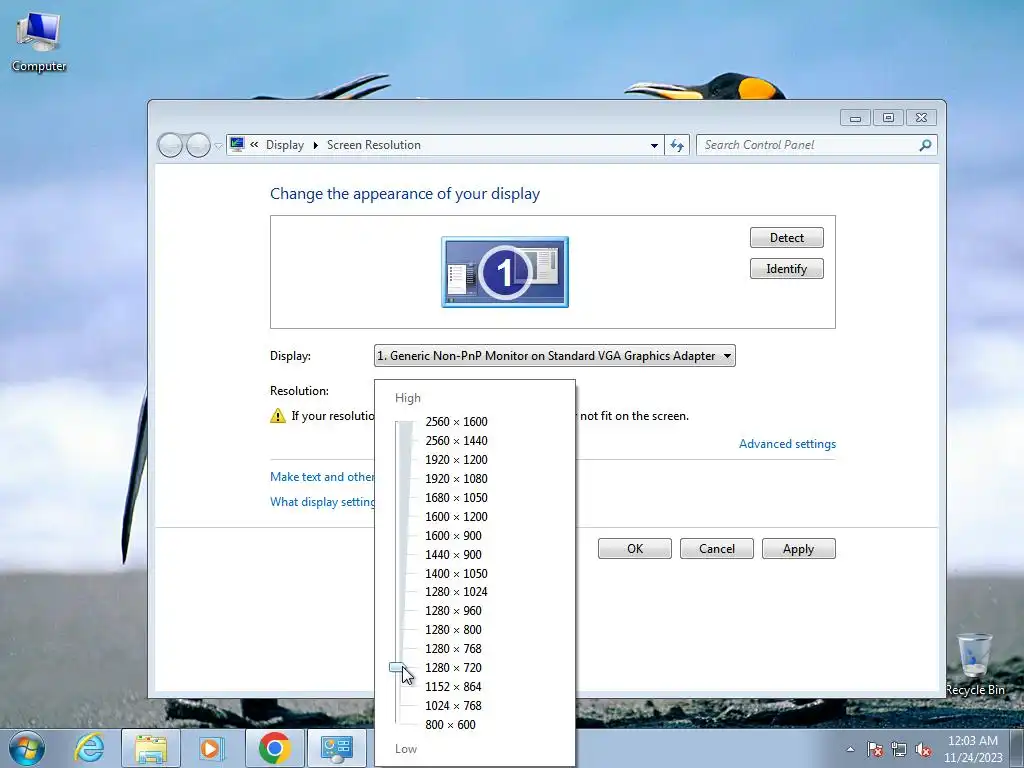Open Google Chrome from the taskbar
This screenshot has height=768, width=1024.
point(274,748)
